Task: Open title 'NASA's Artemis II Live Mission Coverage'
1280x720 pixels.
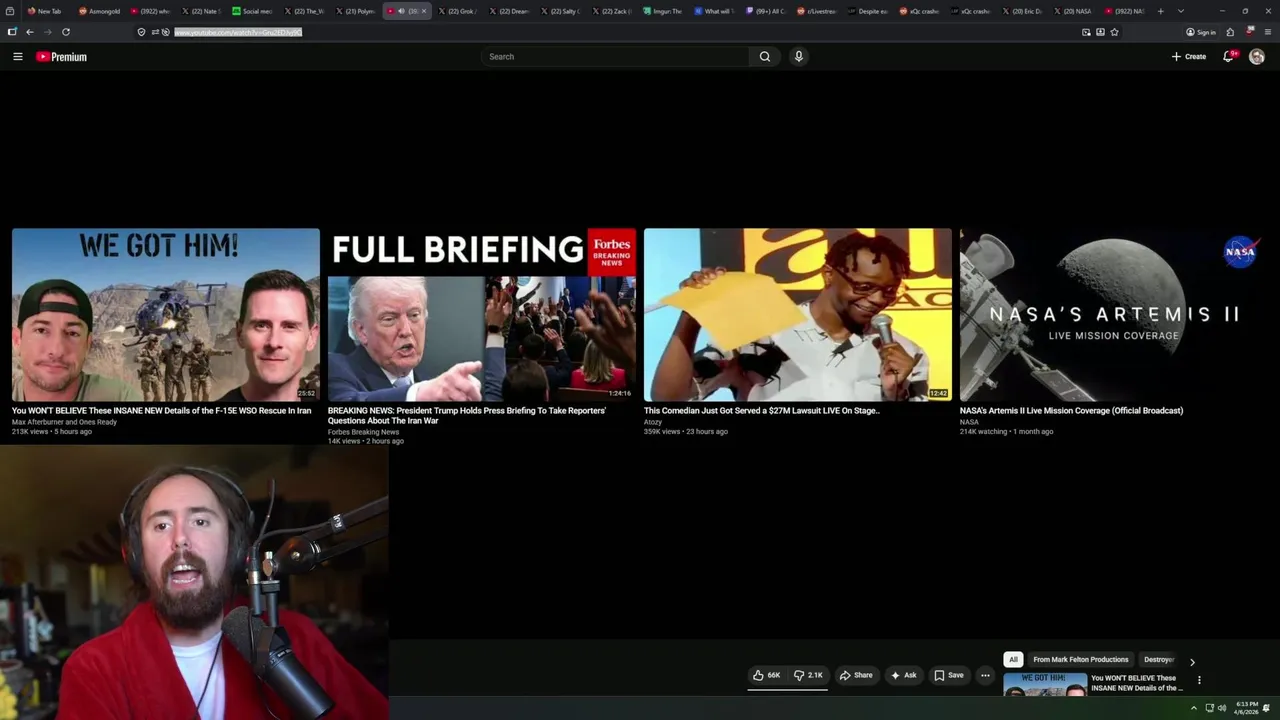Action: pos(1071,411)
